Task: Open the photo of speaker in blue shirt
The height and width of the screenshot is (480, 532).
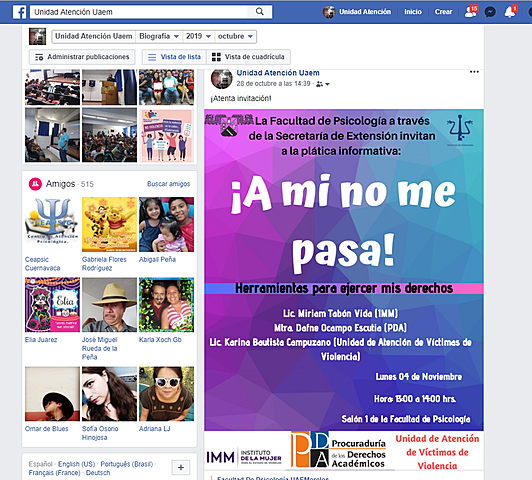Action: coord(53,135)
